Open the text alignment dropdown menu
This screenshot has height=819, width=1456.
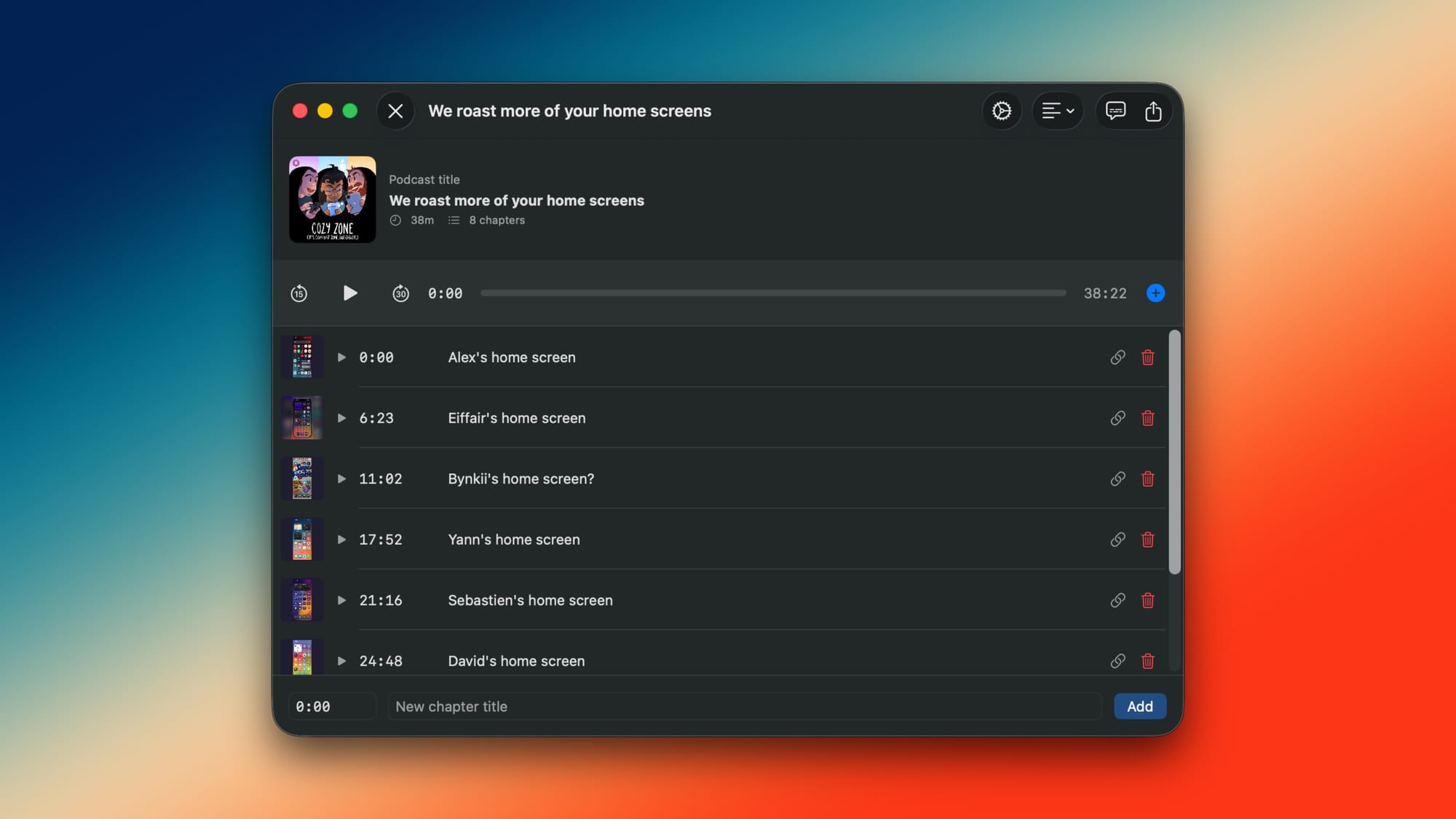pyautogui.click(x=1058, y=111)
